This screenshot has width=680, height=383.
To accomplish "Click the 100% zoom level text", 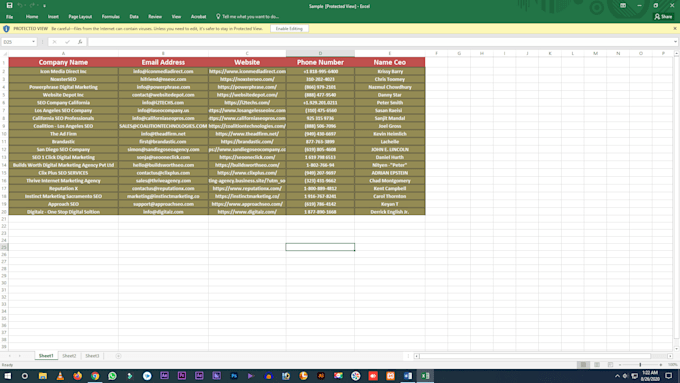I will (673, 365).
